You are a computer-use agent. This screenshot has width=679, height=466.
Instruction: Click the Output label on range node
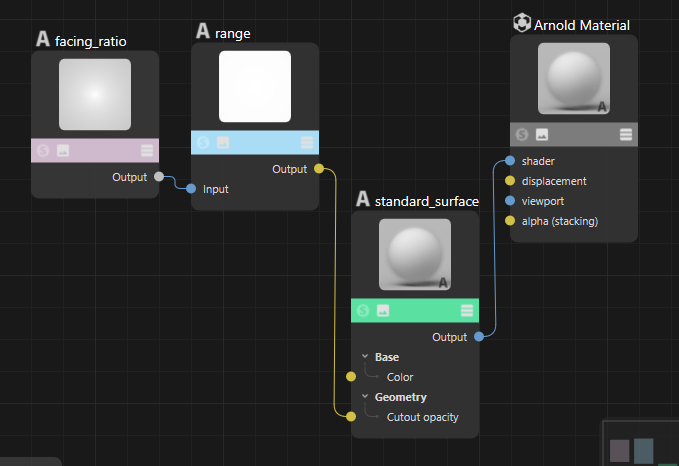point(290,169)
